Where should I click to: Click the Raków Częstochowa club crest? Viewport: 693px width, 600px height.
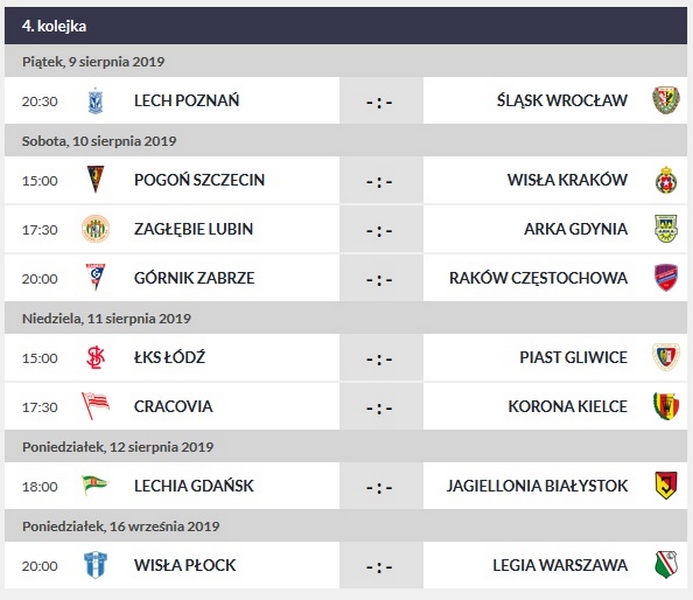(665, 278)
